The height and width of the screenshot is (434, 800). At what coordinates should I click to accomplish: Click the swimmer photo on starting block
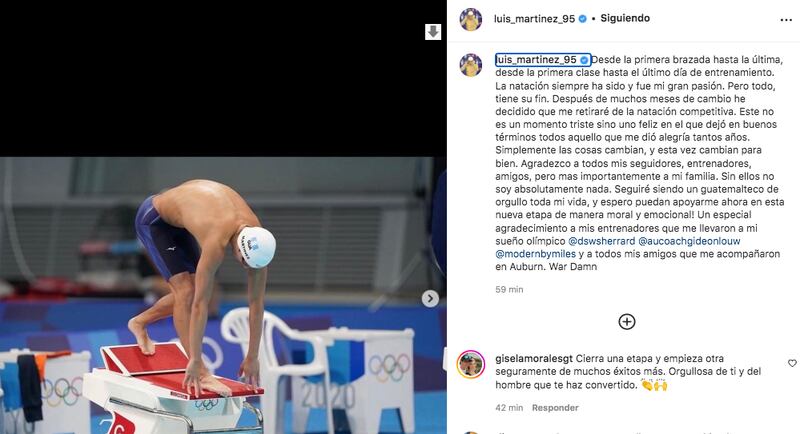tap(223, 295)
